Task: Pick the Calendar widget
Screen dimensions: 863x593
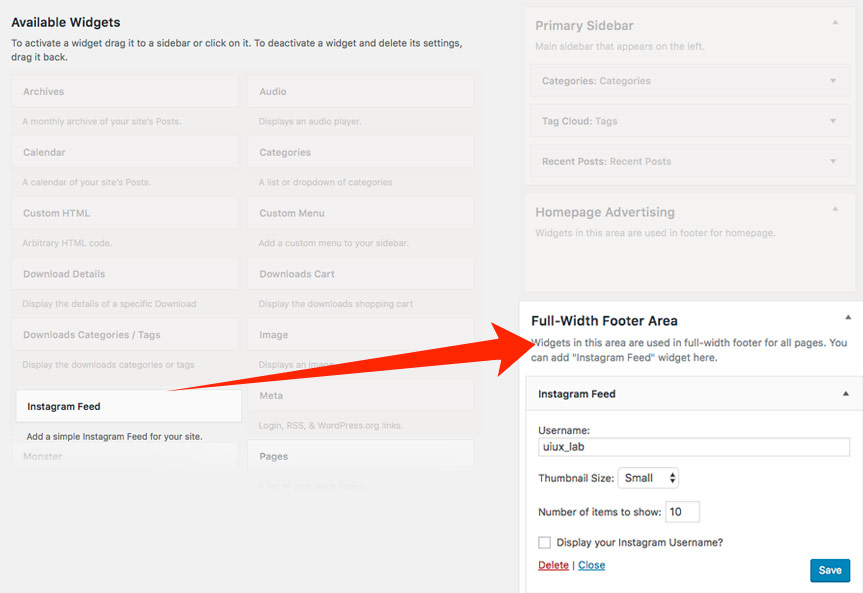Action: click(x=124, y=152)
